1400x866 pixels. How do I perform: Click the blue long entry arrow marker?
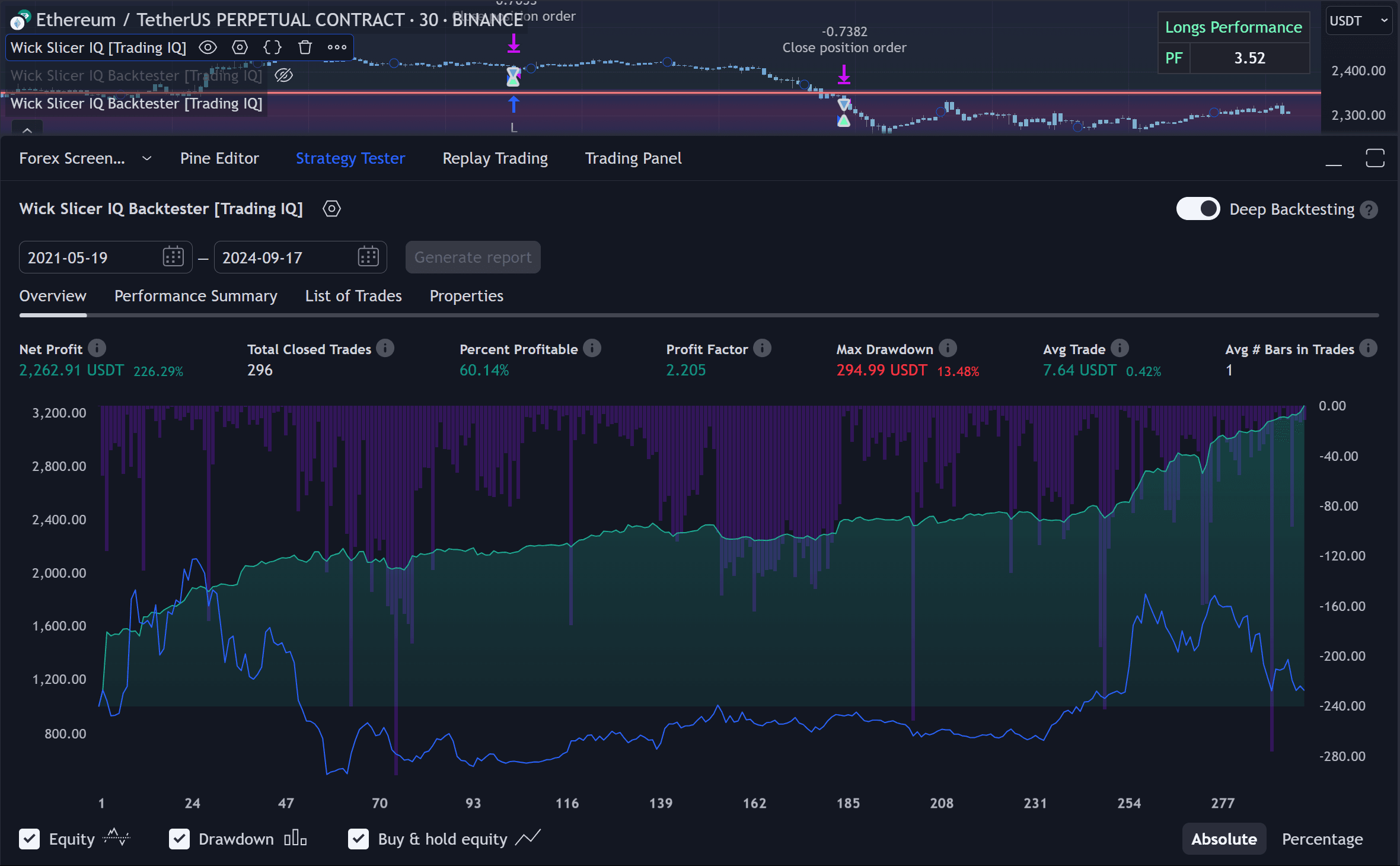[514, 104]
